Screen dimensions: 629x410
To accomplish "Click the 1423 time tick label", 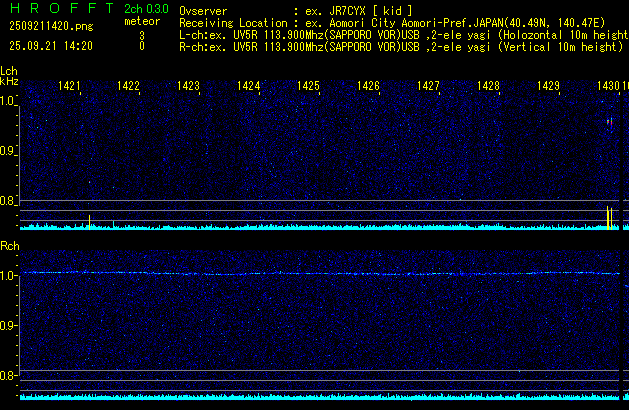I will 188,87.
